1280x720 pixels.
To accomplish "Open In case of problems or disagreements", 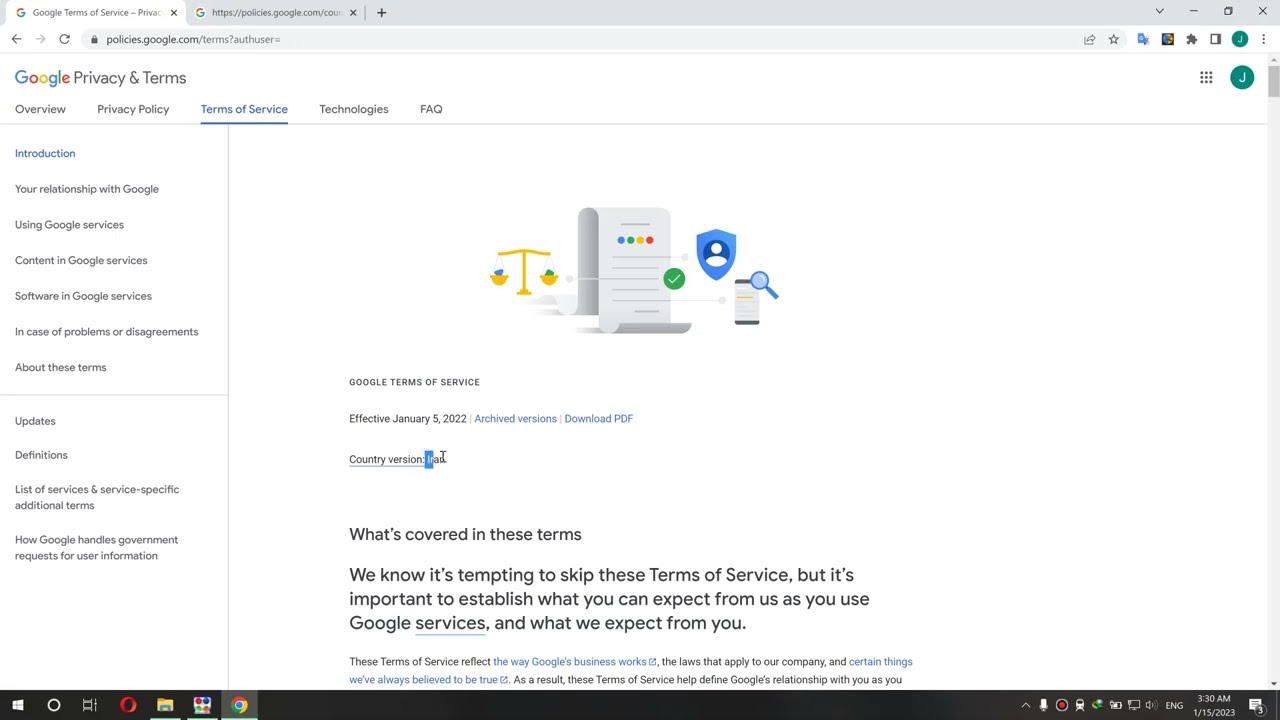I will coord(107,332).
